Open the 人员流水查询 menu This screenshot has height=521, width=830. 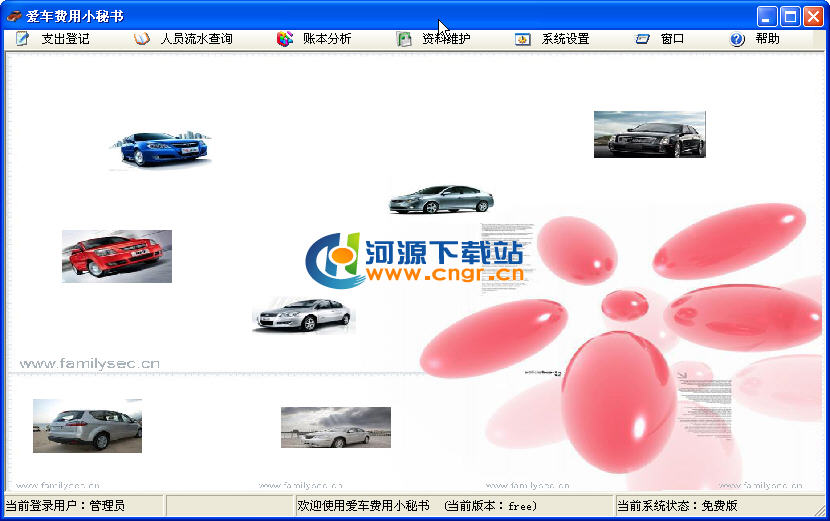pos(196,39)
